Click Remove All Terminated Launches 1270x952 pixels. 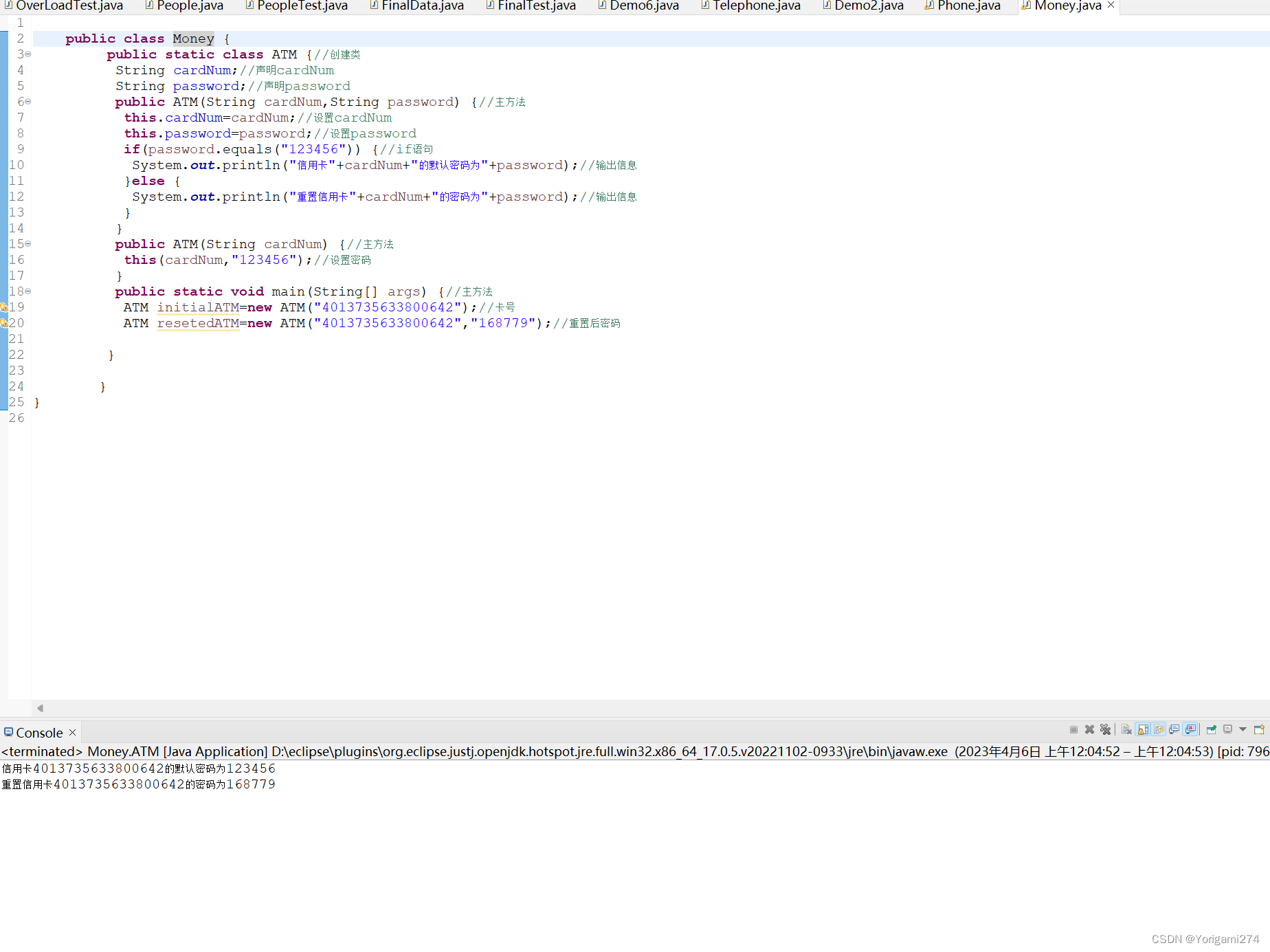tap(1105, 729)
